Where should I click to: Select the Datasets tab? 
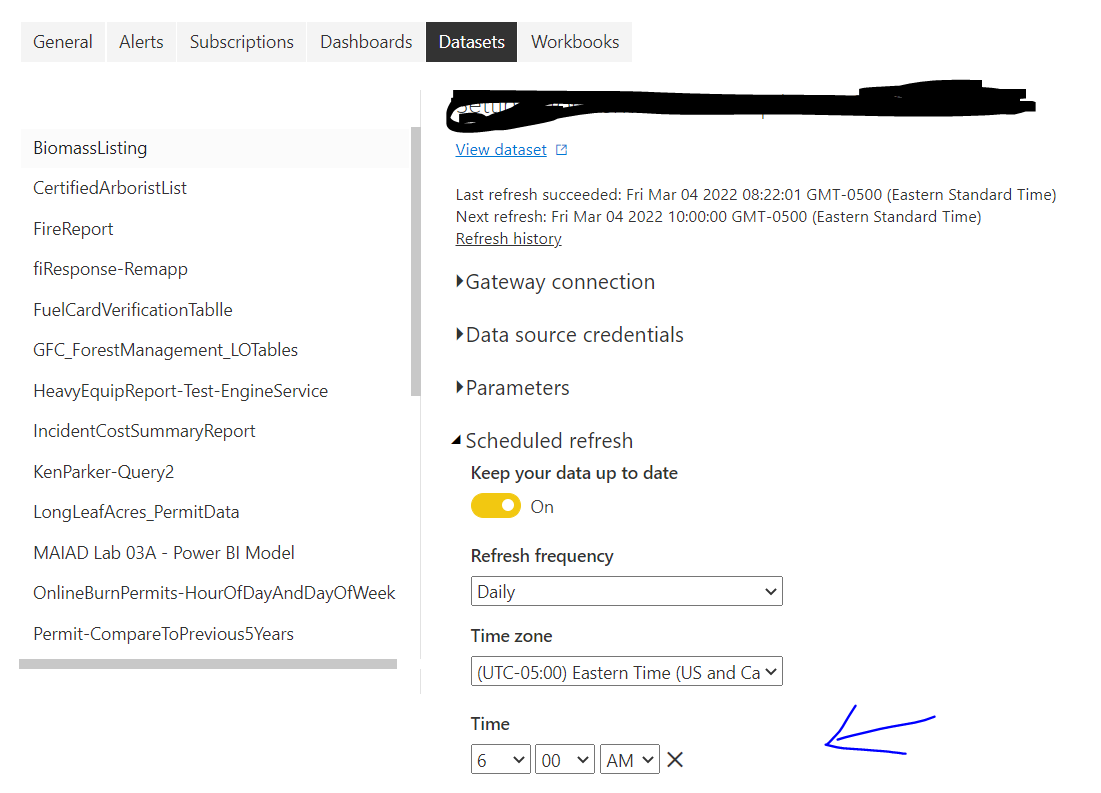(471, 42)
